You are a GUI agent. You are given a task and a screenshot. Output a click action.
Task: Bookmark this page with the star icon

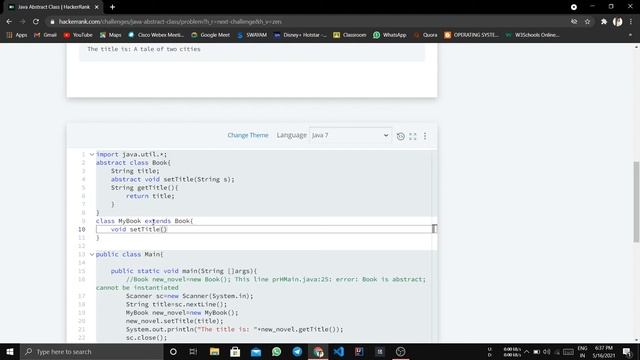[x=587, y=22]
